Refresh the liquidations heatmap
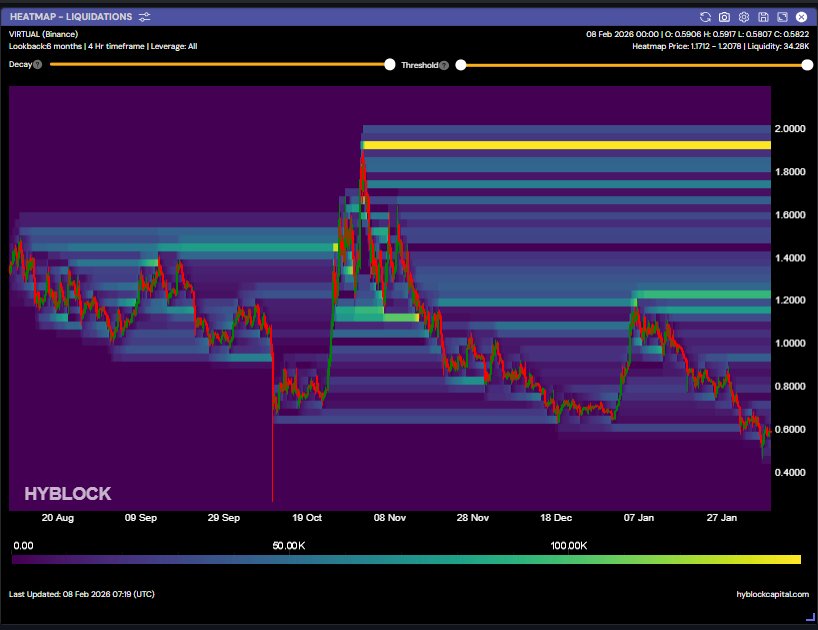This screenshot has width=818, height=630. coord(705,17)
